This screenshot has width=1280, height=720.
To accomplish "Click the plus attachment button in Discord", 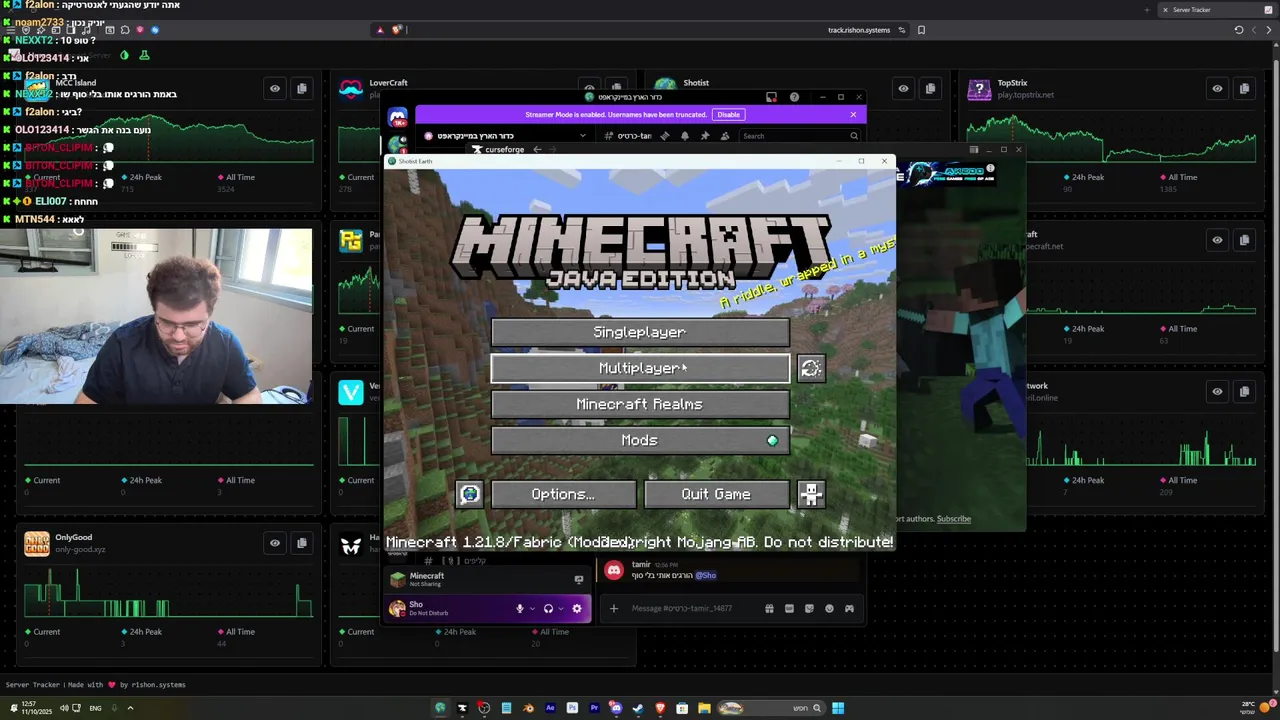I will coord(614,608).
